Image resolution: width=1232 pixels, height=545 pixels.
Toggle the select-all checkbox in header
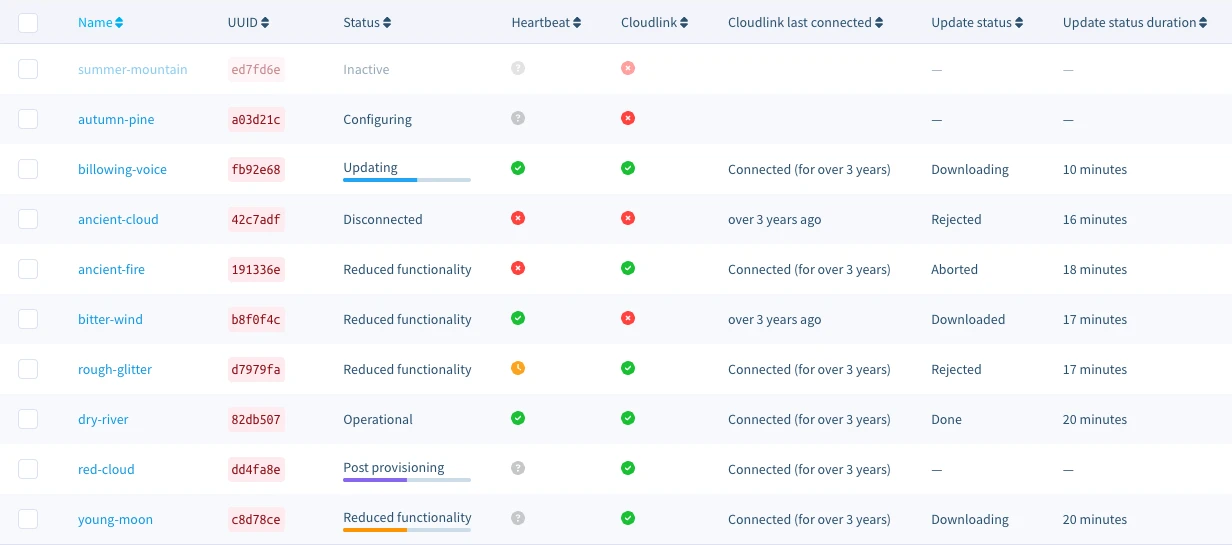coord(28,22)
